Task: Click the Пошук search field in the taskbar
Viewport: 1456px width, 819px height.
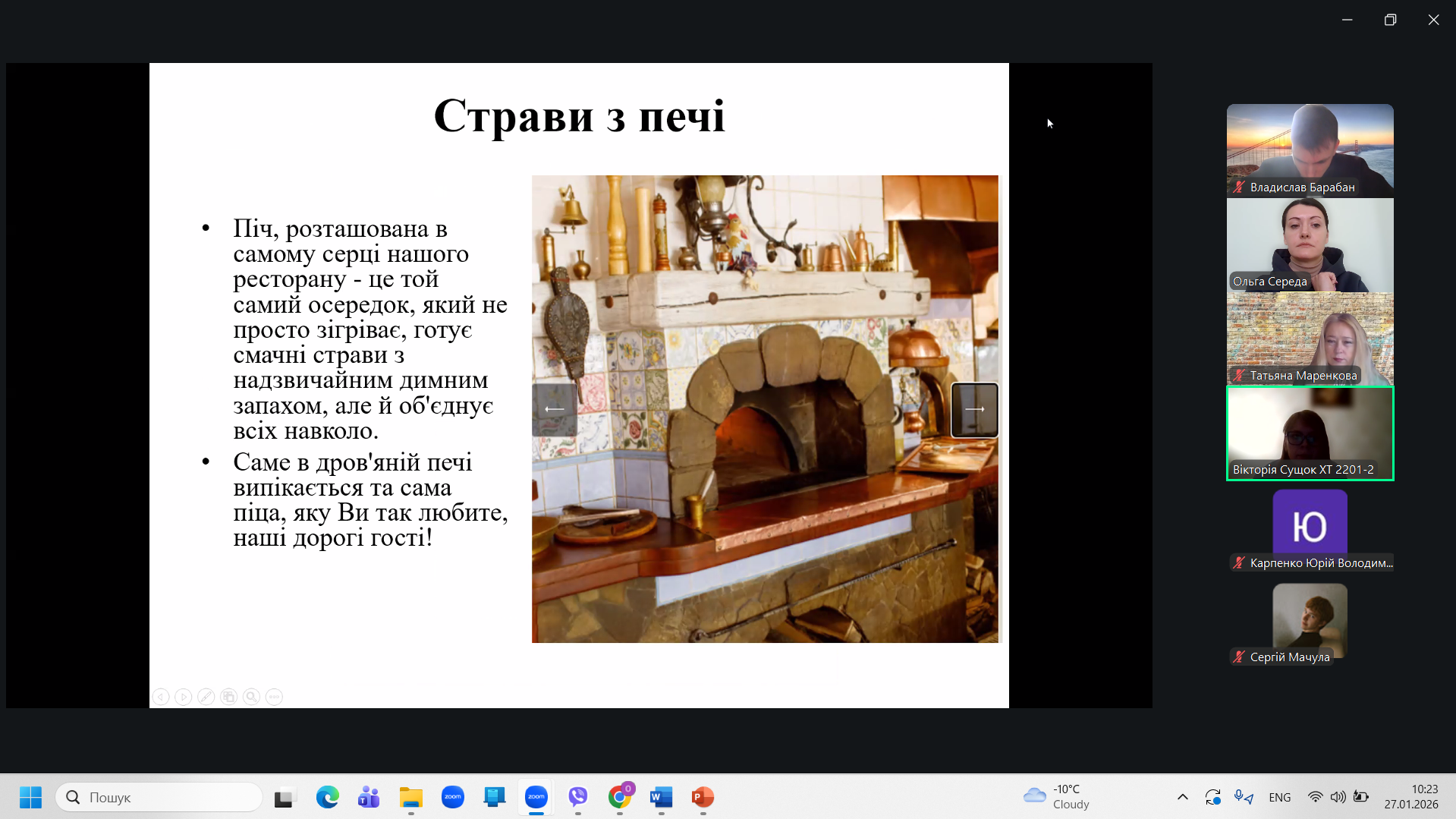Action: [x=159, y=797]
